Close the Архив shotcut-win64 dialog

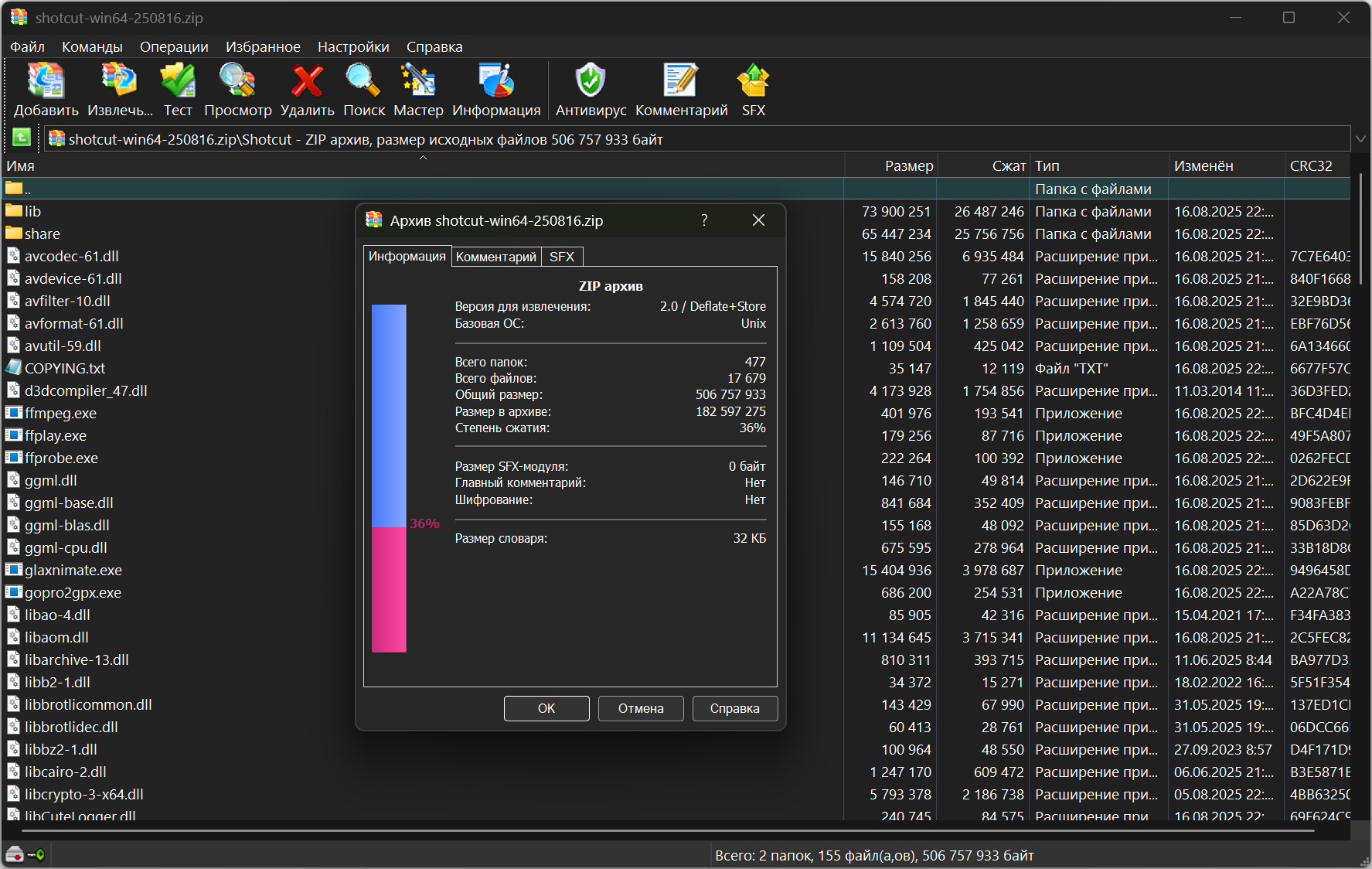[758, 220]
